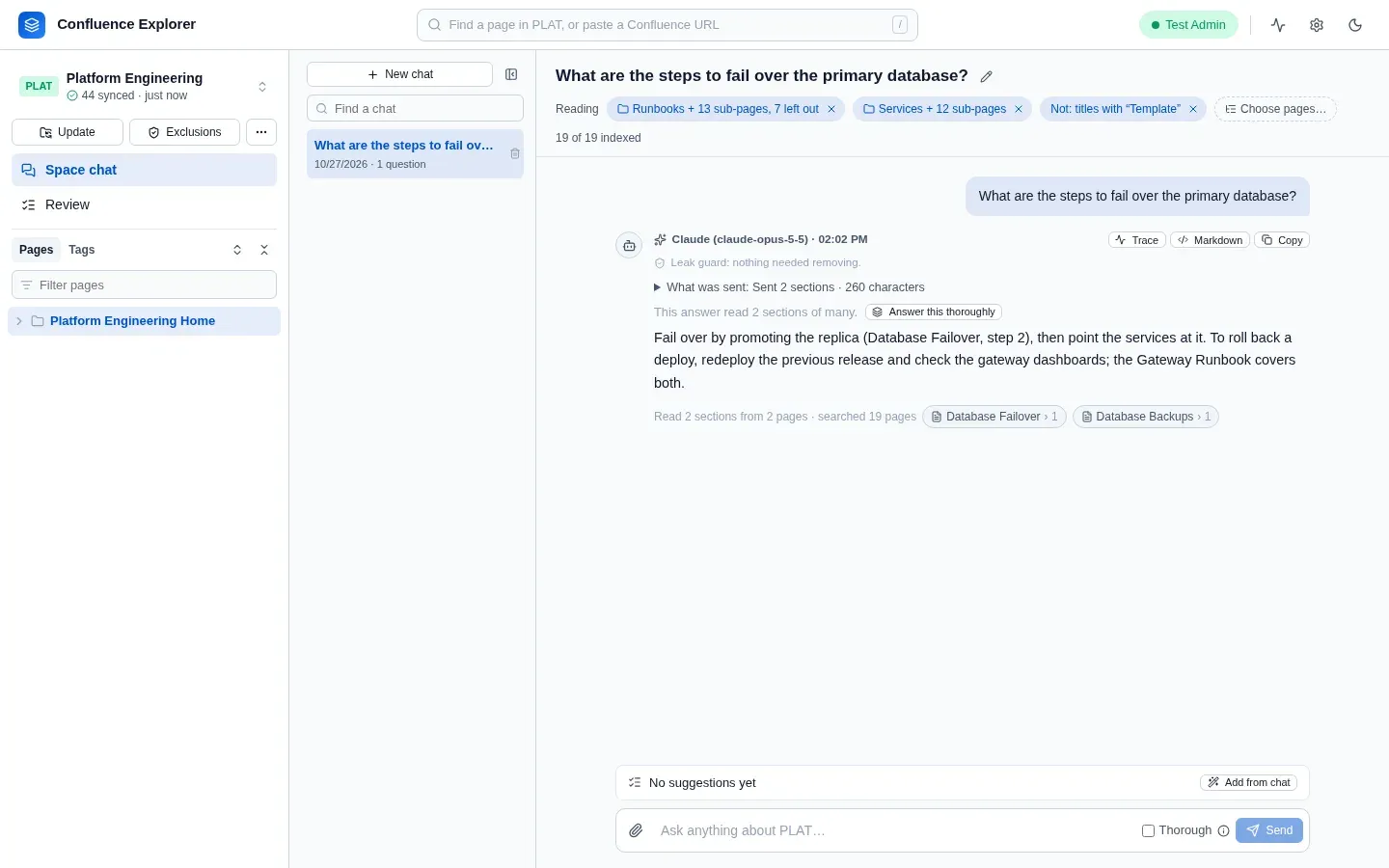Image resolution: width=1389 pixels, height=868 pixels.
Task: Show the answer as Markdown
Action: (1211, 240)
